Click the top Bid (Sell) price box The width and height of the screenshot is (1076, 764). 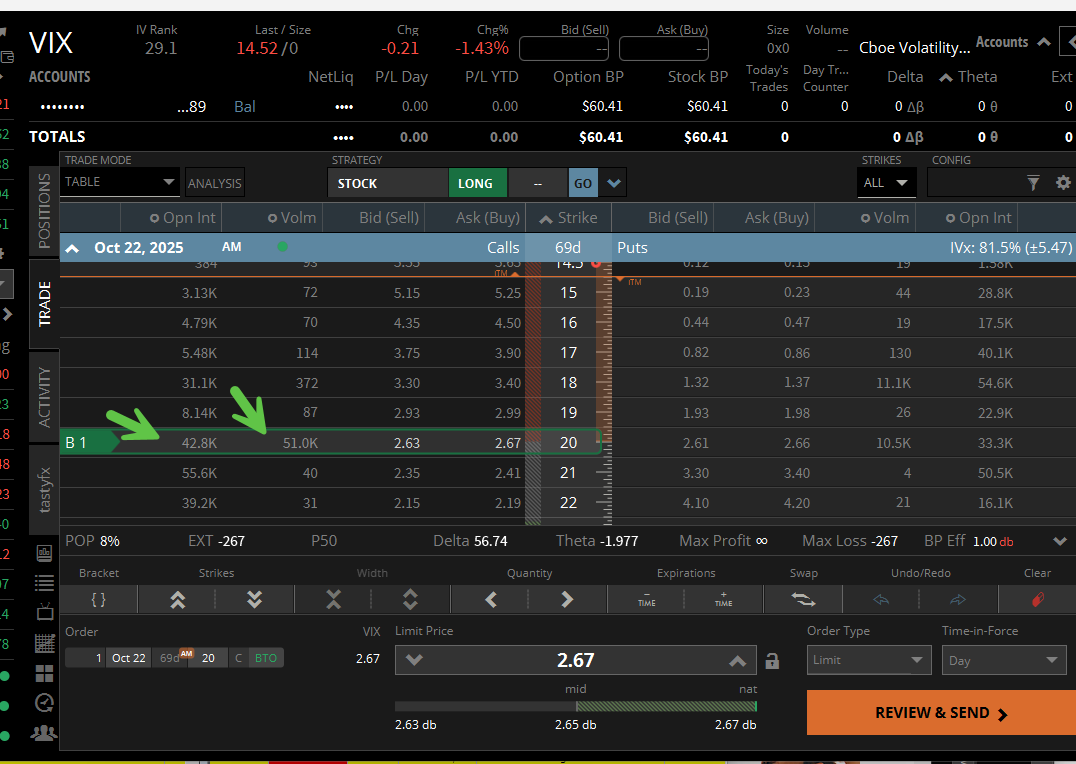[564, 49]
